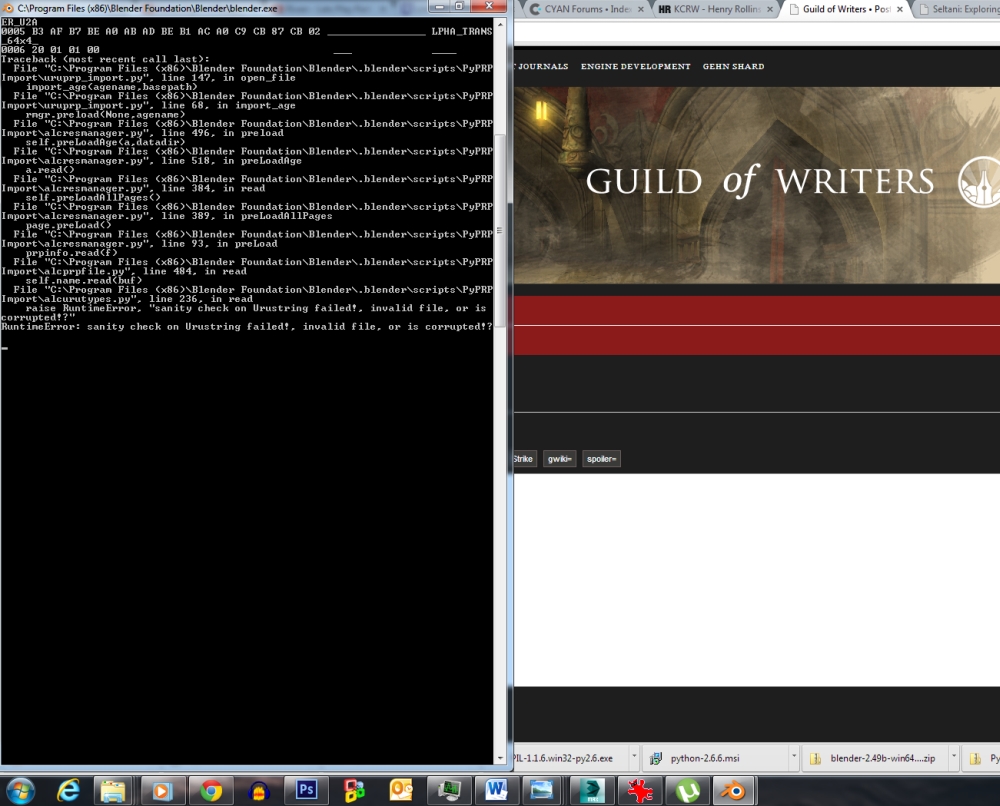The image size is (1000, 806).
Task: Open the blender-2.49b-win64 zip download
Action: 883,758
